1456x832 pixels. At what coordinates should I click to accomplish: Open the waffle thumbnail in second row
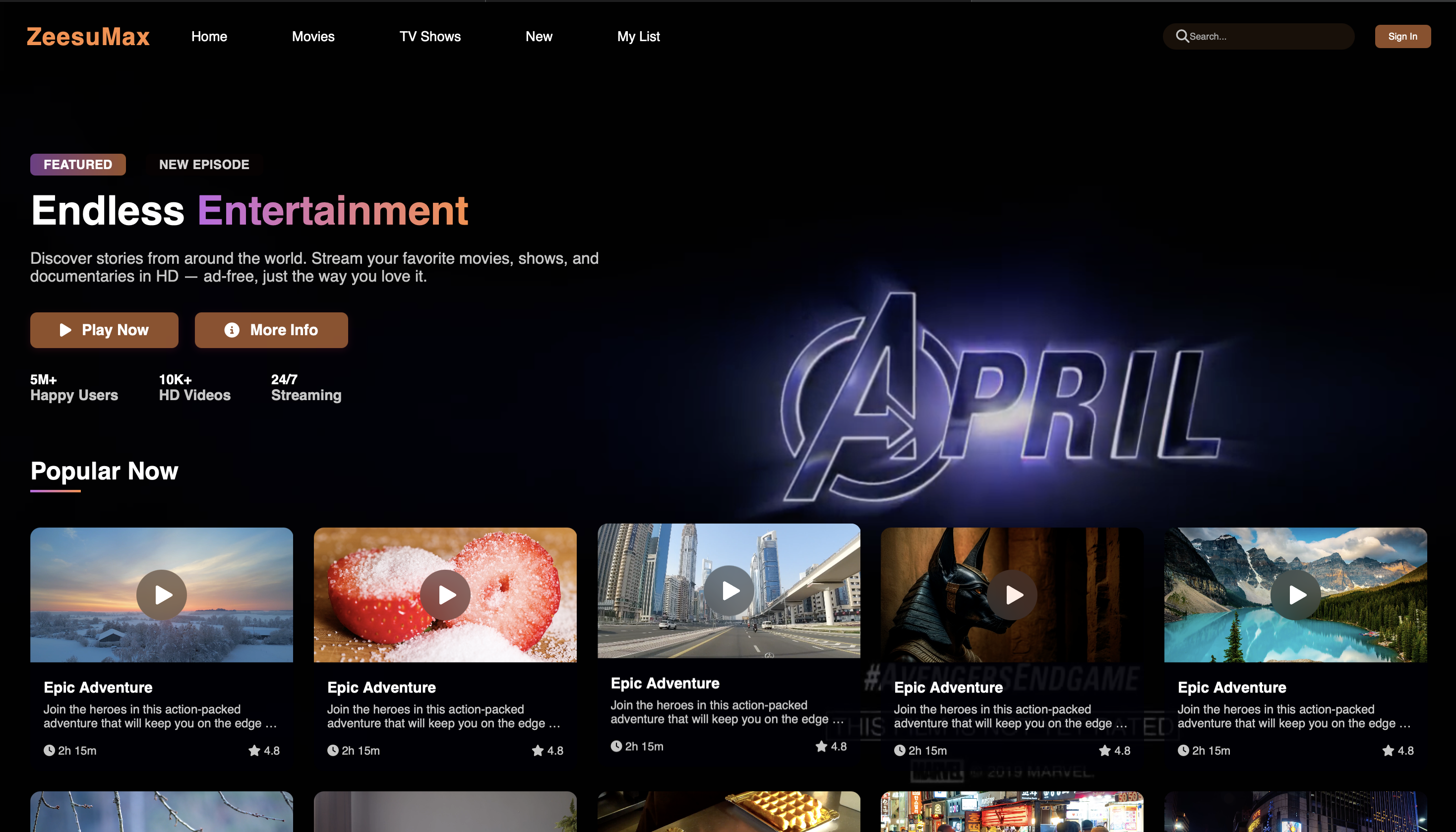click(x=728, y=812)
